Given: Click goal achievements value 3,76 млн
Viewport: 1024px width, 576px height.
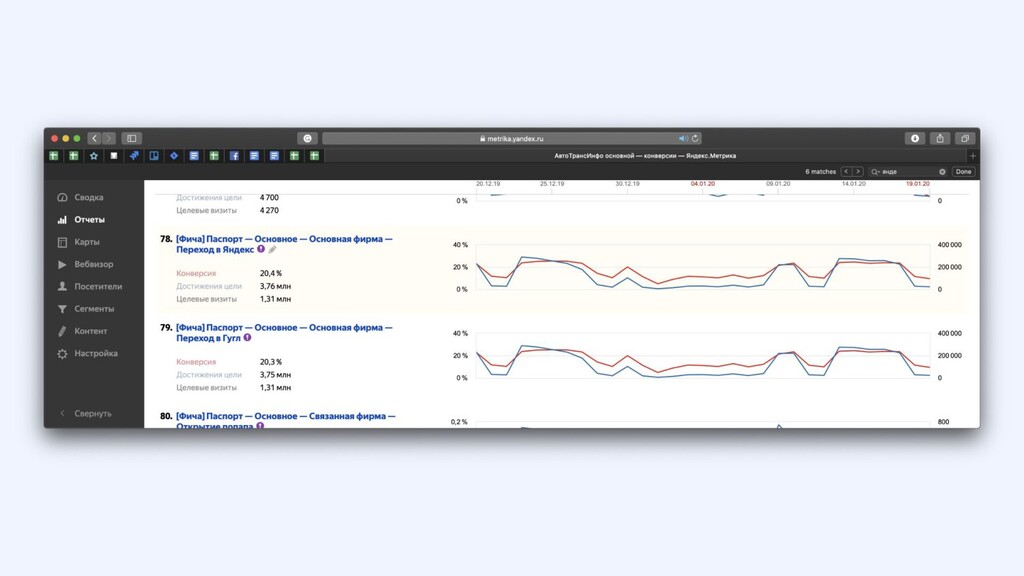Looking at the screenshot, I should (276, 286).
